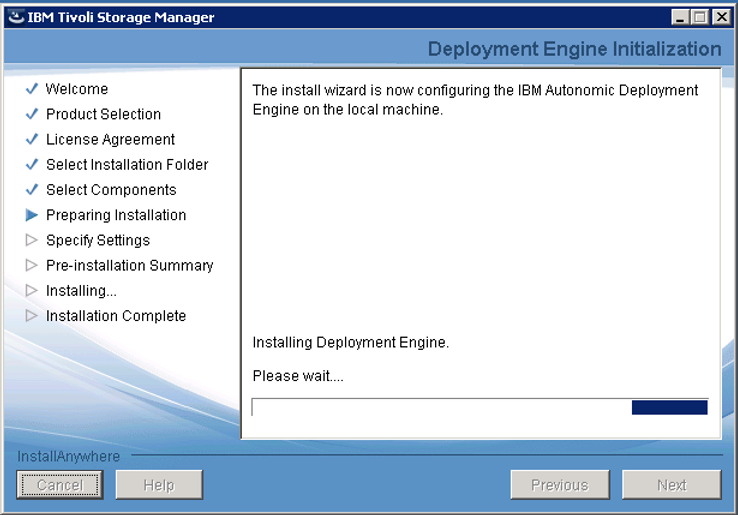Image resolution: width=738 pixels, height=515 pixels.
Task: Click the install wizard description paragraph
Action: (x=475, y=99)
